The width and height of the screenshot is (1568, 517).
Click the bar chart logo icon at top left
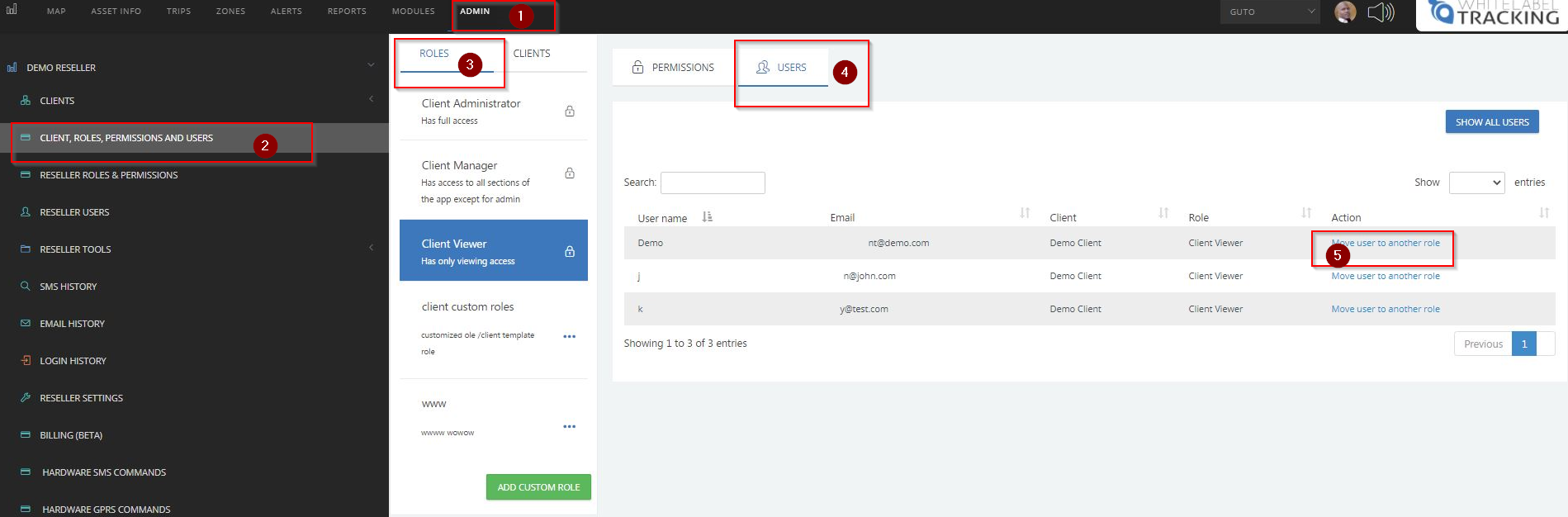tap(12, 9)
